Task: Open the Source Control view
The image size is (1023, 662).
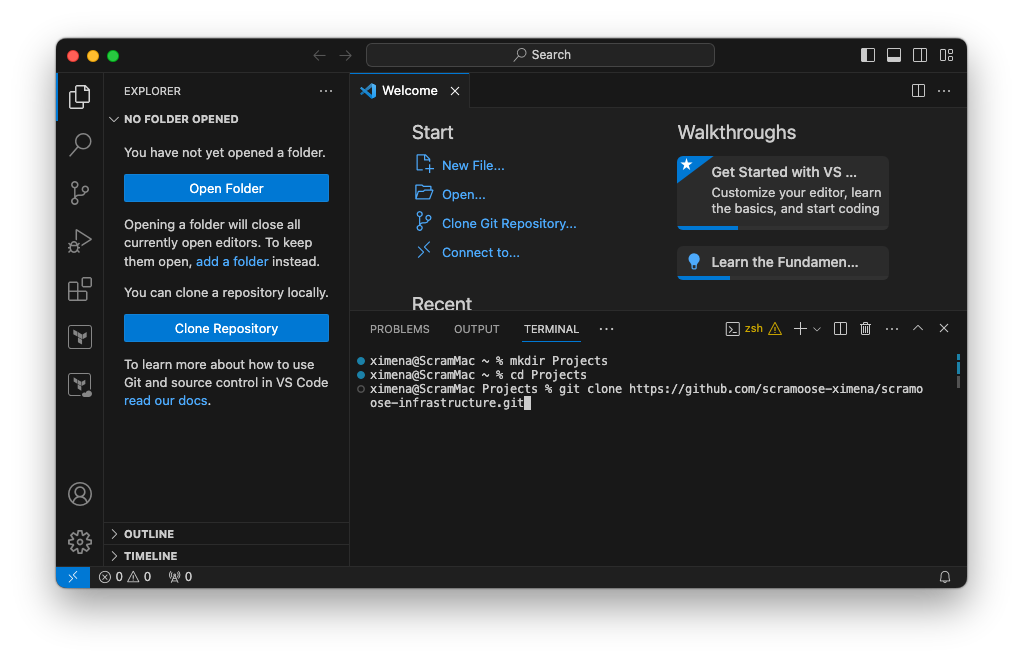Action: coord(80,192)
